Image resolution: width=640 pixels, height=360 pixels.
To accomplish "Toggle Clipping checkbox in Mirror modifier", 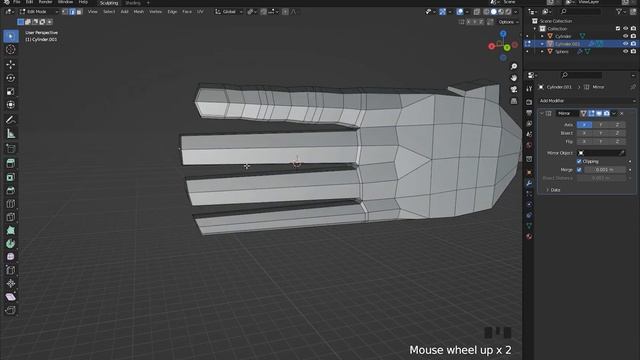I will [x=579, y=161].
